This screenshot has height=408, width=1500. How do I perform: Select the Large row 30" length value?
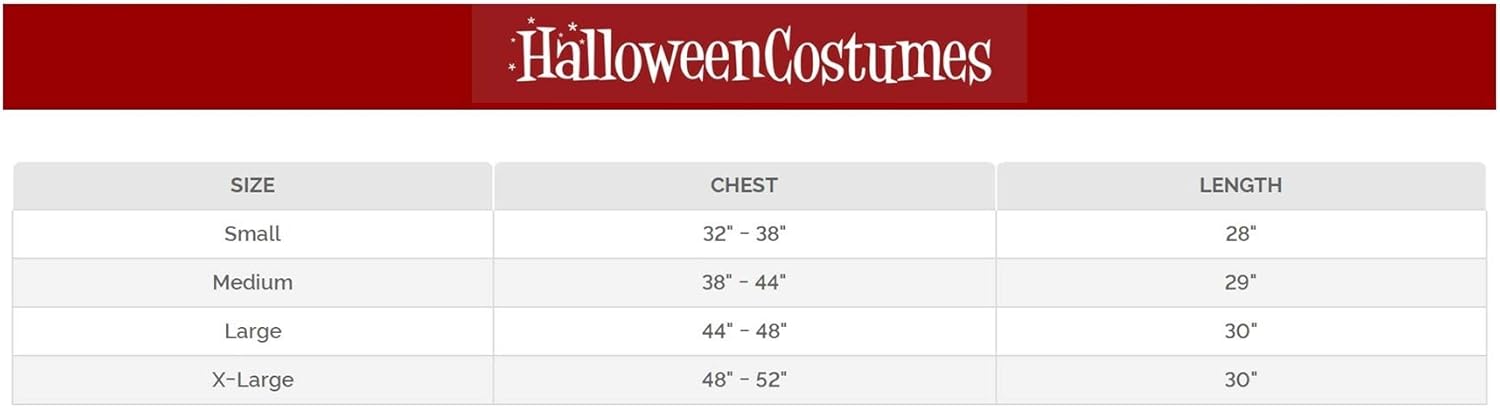click(x=1240, y=331)
